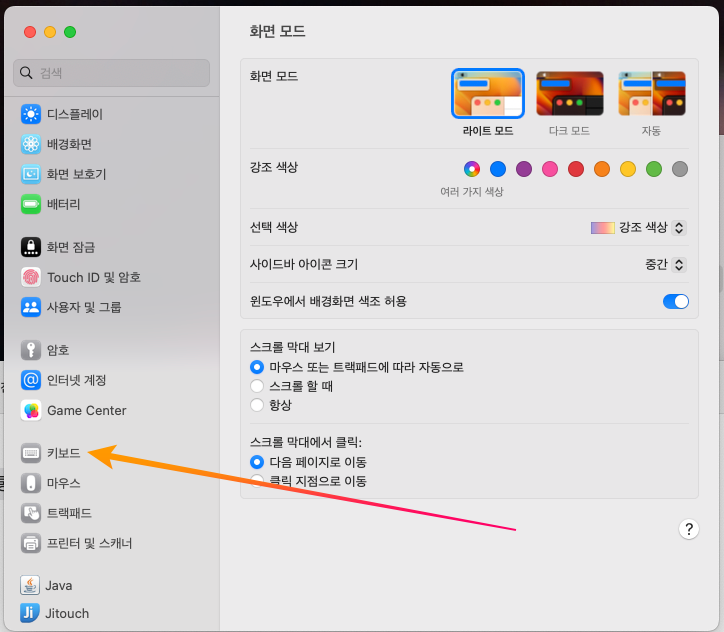
Task: Pick the green accent color
Action: [x=654, y=169]
